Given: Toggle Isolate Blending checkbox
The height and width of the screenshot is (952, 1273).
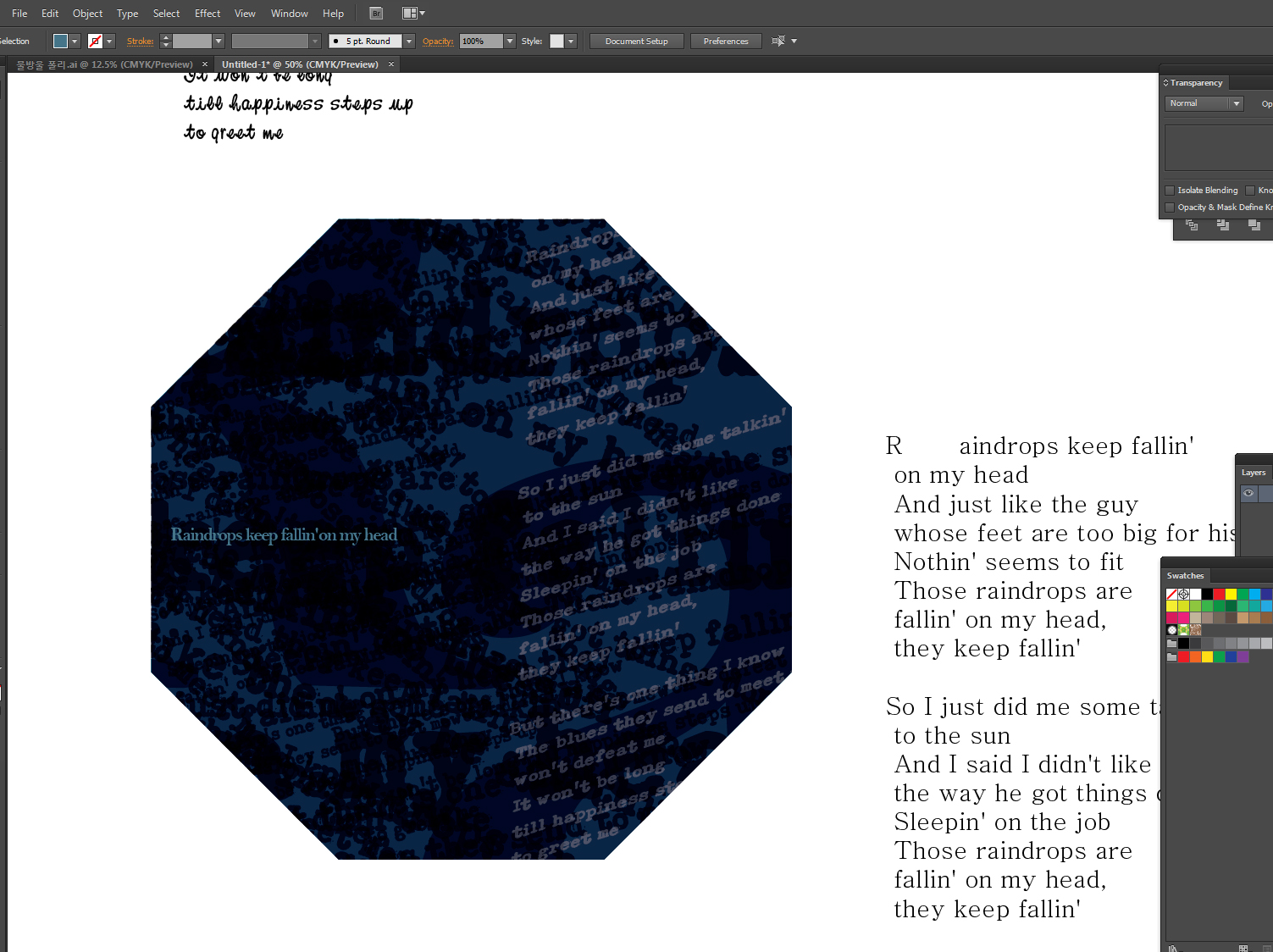Looking at the screenshot, I should coord(1170,191).
